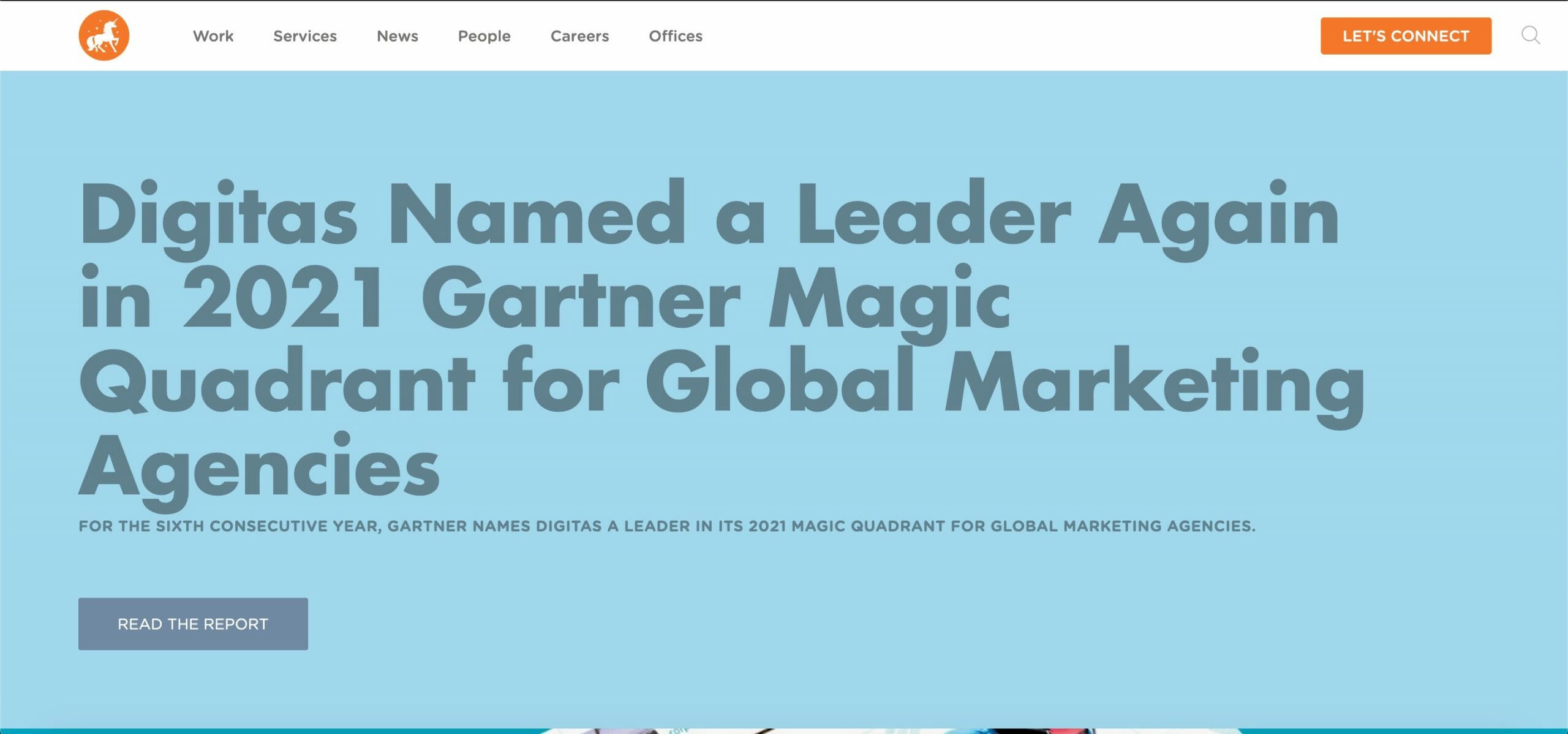Viewport: 1568px width, 734px height.
Task: Click the LET'S CONNECT button
Action: tap(1406, 36)
